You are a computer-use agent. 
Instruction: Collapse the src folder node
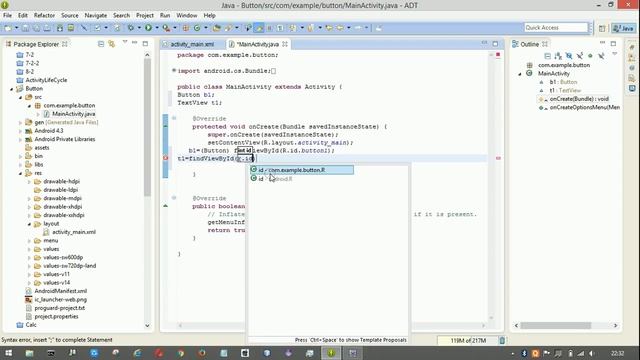[x=20, y=97]
